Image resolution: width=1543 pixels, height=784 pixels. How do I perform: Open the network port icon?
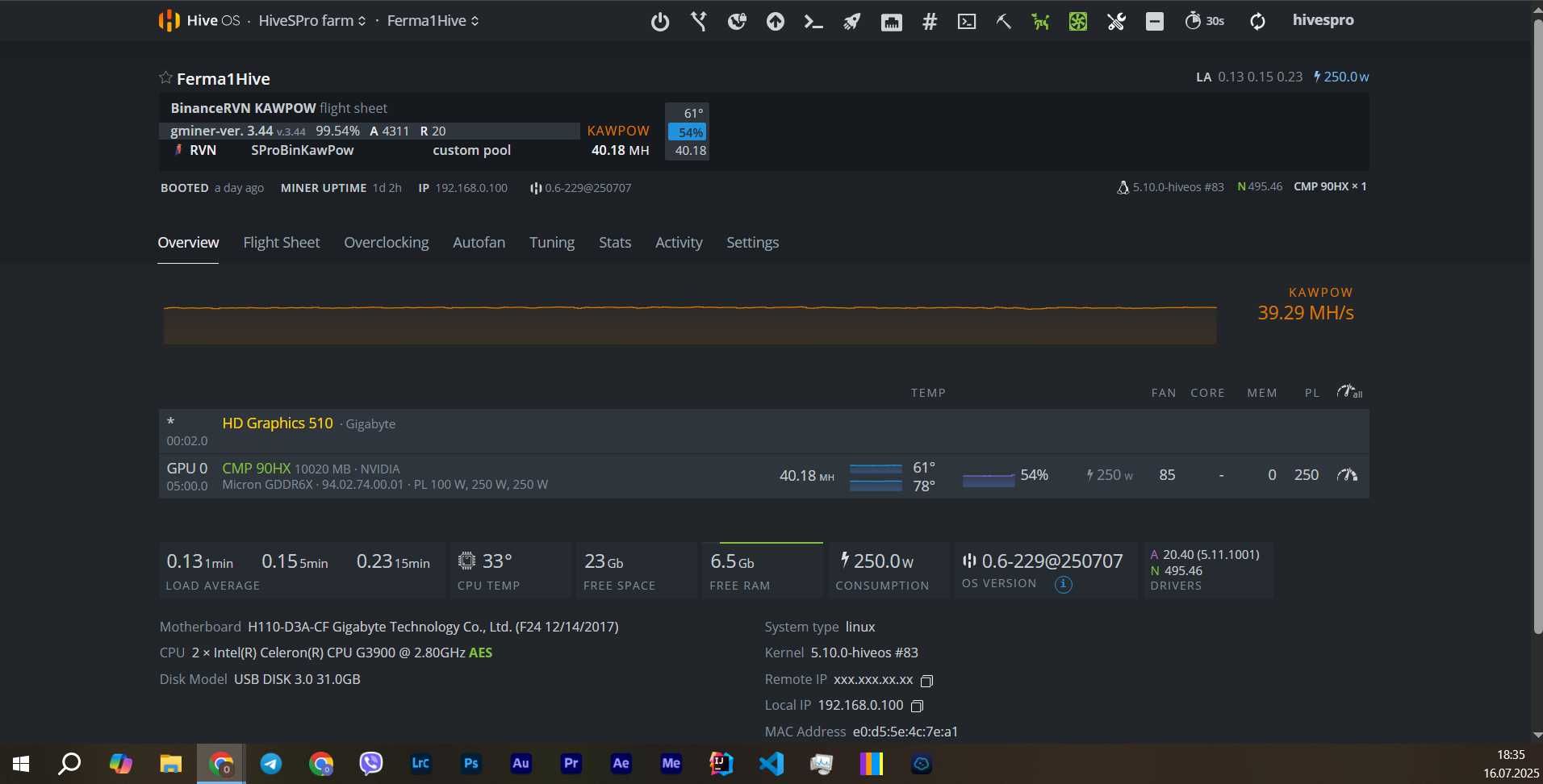pyautogui.click(x=891, y=23)
